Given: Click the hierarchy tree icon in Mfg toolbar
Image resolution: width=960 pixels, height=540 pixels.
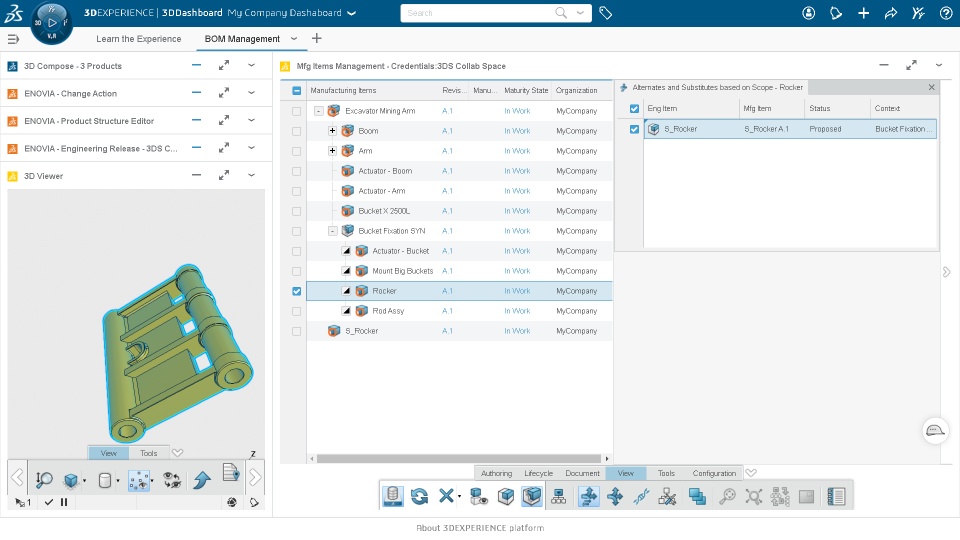Looking at the screenshot, I should [558, 497].
